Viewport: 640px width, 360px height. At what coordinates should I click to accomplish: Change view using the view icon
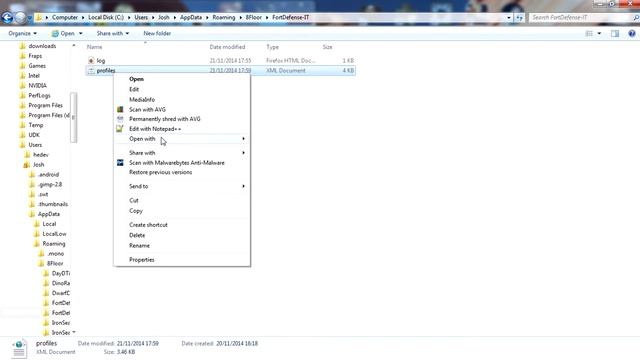(x=589, y=33)
